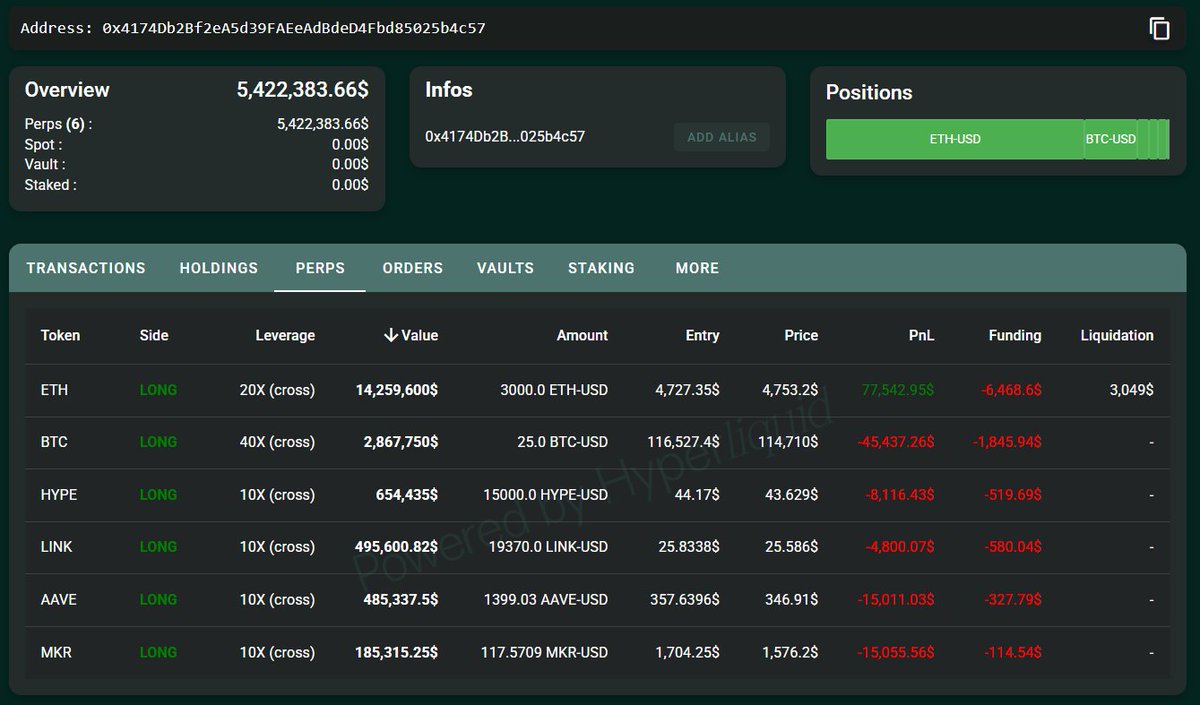Click the LINK value 495,600.82$
This screenshot has height=705, width=1200.
coord(396,547)
